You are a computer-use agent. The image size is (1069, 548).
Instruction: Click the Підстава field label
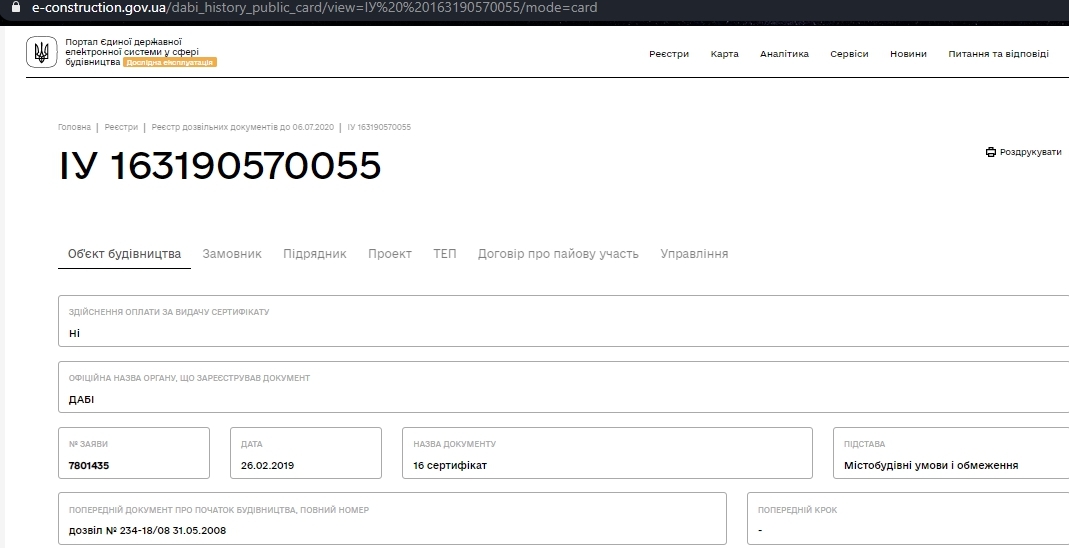[x=864, y=444]
